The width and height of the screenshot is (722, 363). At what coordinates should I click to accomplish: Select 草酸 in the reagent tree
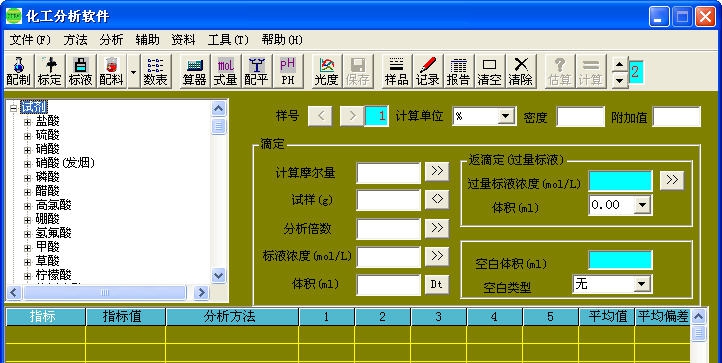point(48,261)
